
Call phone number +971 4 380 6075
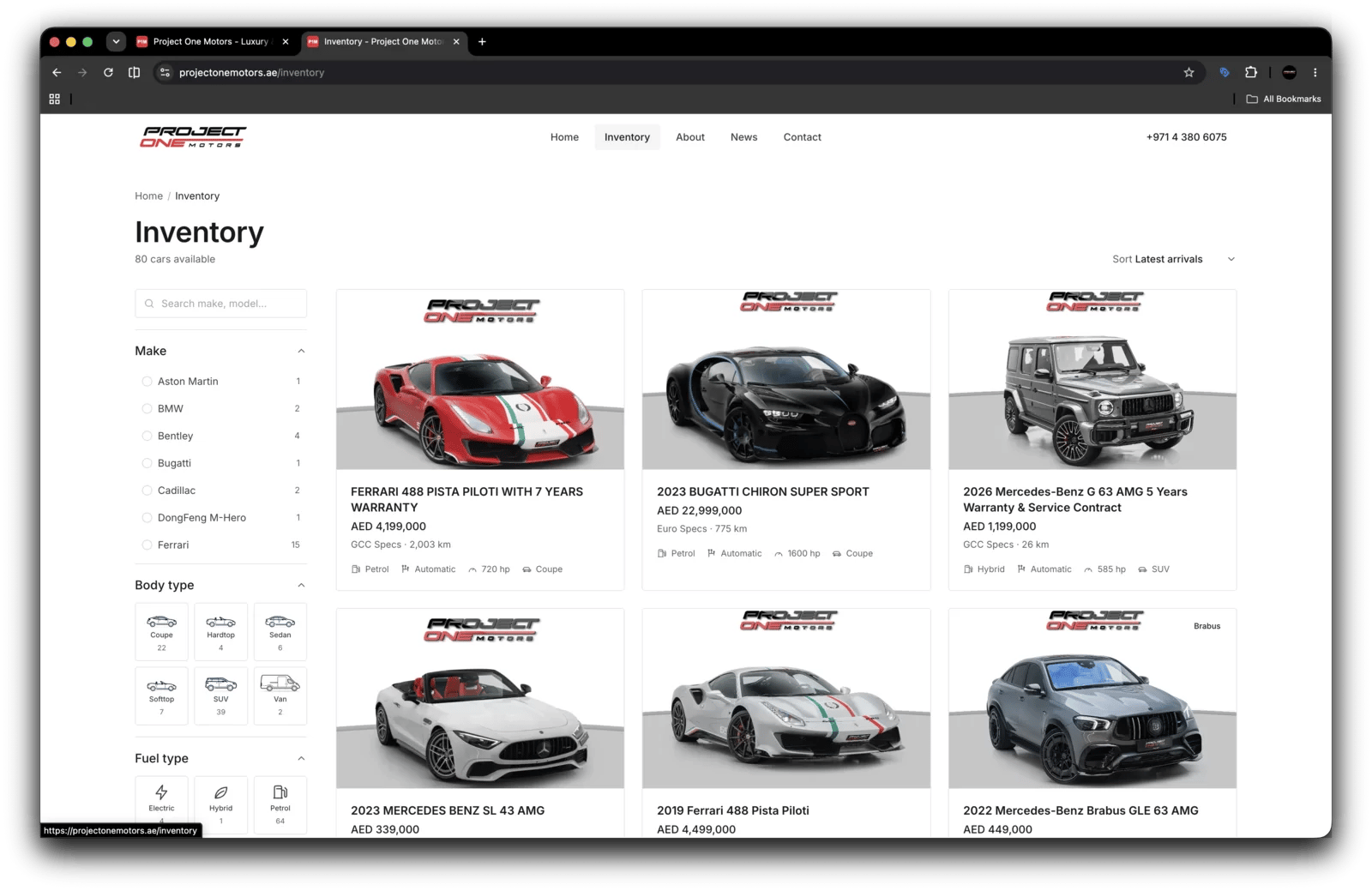point(1186,137)
